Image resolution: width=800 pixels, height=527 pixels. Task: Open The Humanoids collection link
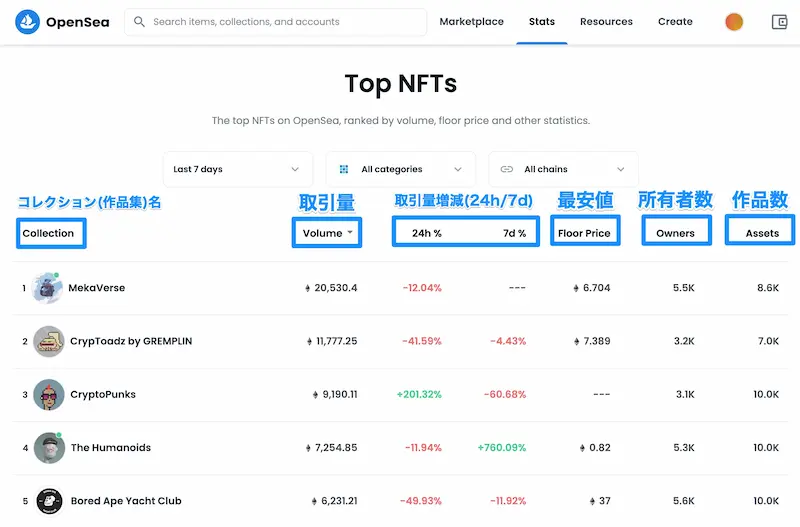[x=111, y=447]
